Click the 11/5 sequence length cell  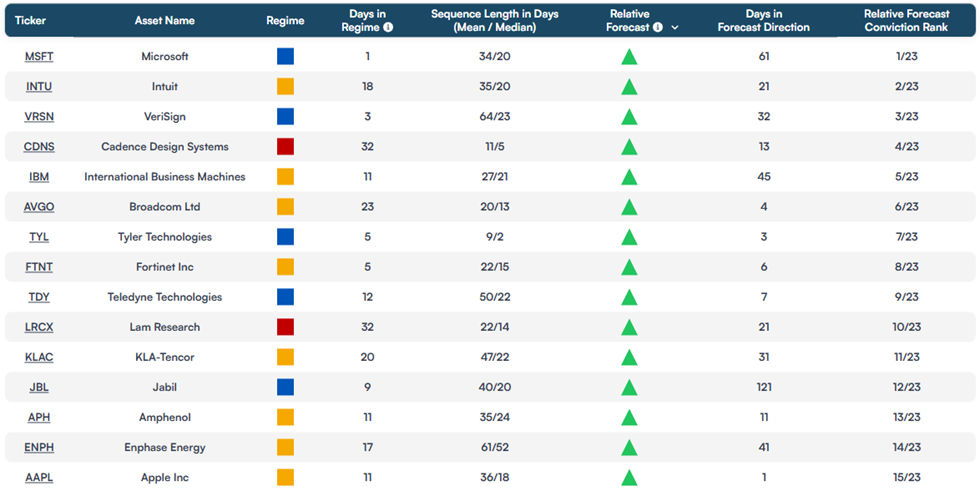pyautogui.click(x=494, y=147)
